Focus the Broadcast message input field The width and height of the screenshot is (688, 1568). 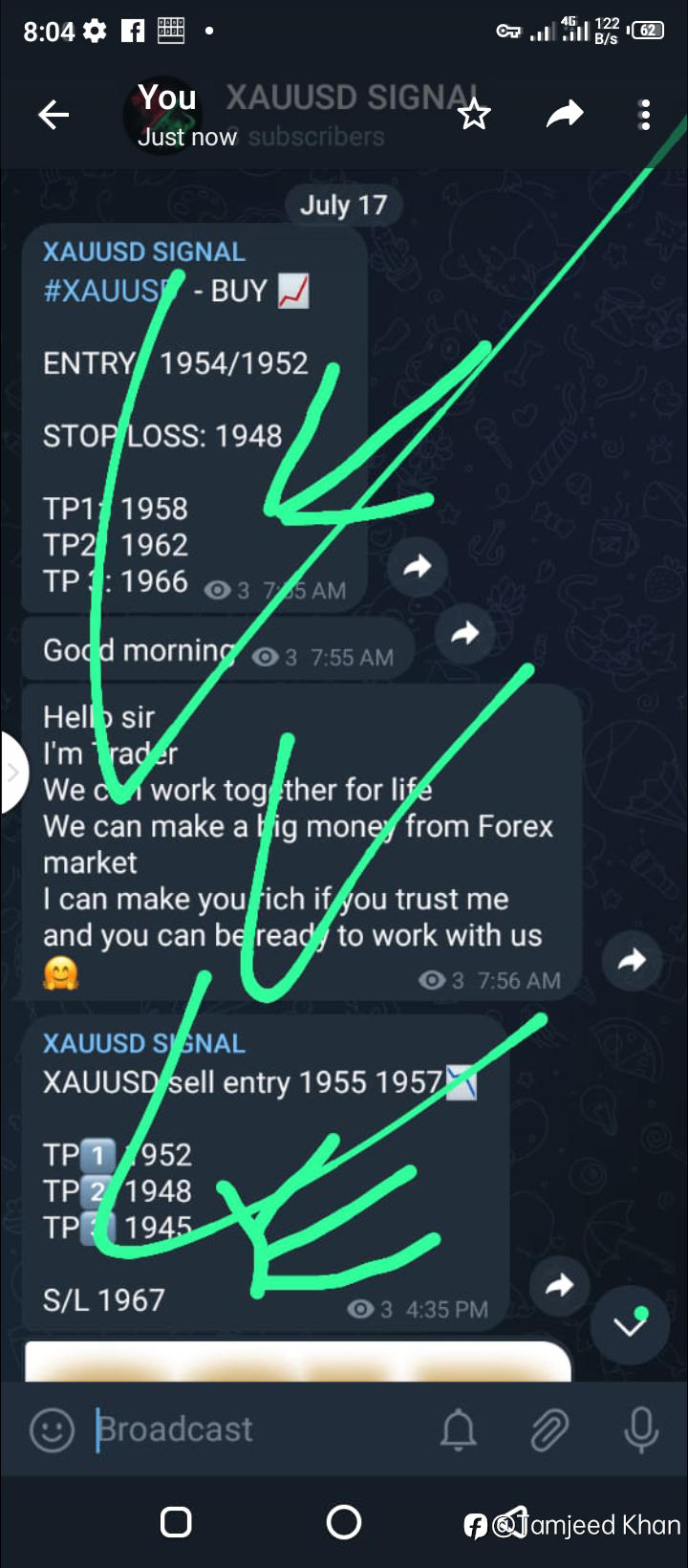tap(258, 1429)
